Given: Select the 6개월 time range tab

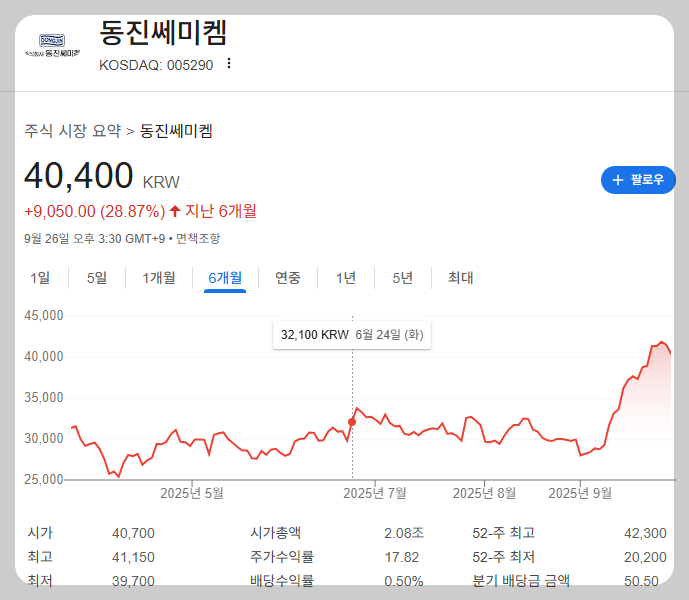Looking at the screenshot, I should [x=225, y=278].
